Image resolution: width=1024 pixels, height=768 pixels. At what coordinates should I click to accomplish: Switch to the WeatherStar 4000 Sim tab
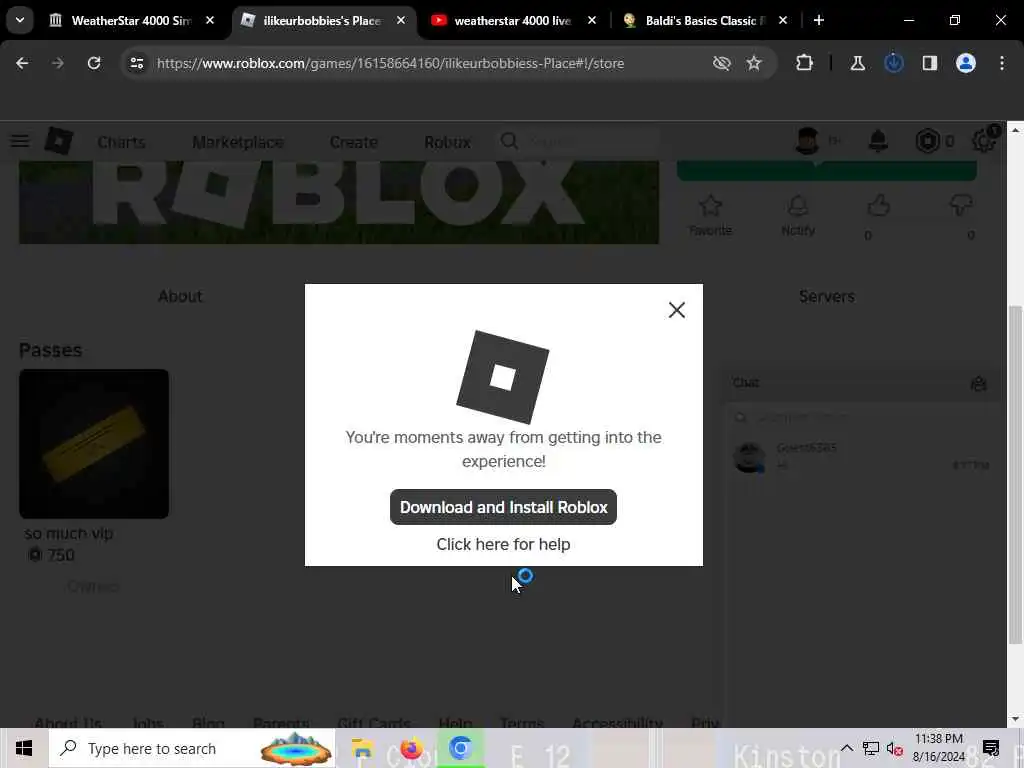click(x=131, y=20)
